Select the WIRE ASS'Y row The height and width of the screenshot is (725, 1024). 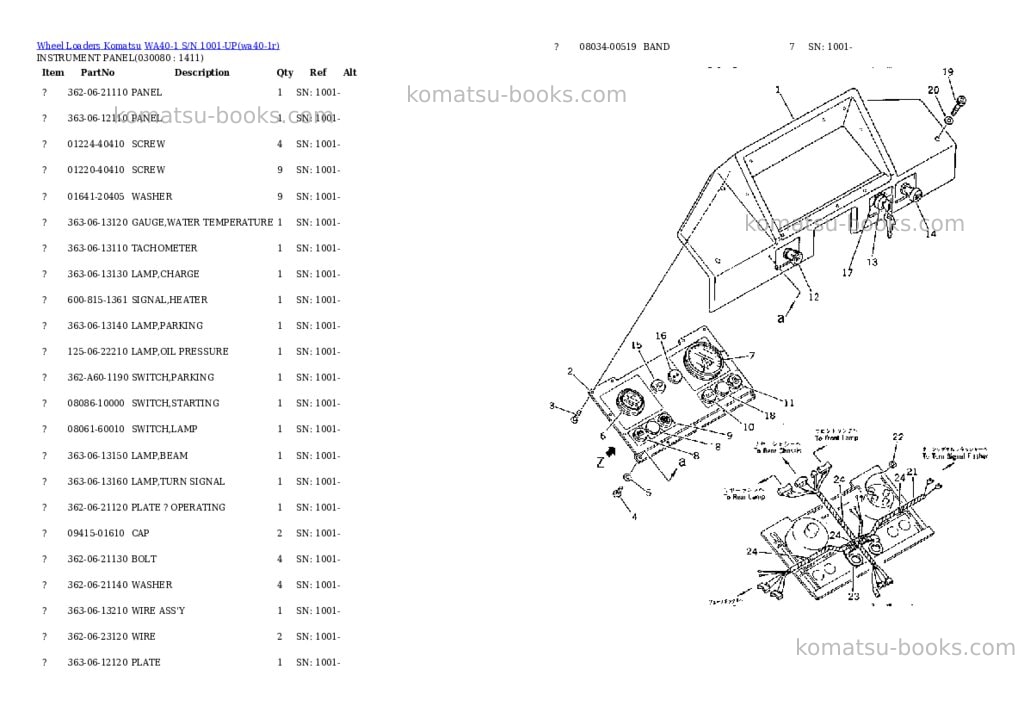[191, 611]
